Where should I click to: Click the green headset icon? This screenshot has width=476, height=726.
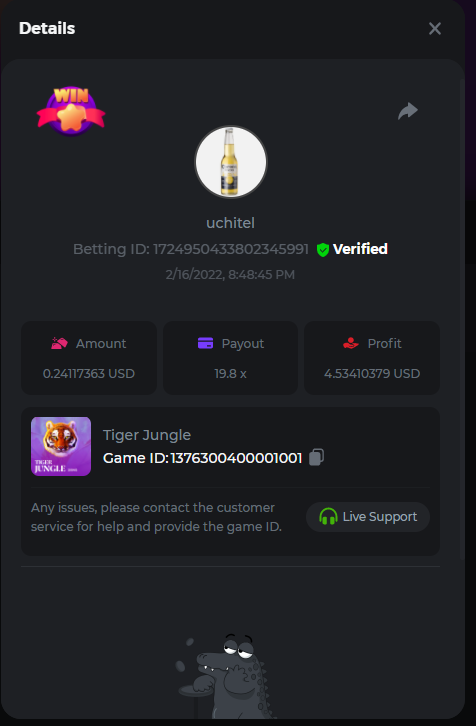(328, 517)
